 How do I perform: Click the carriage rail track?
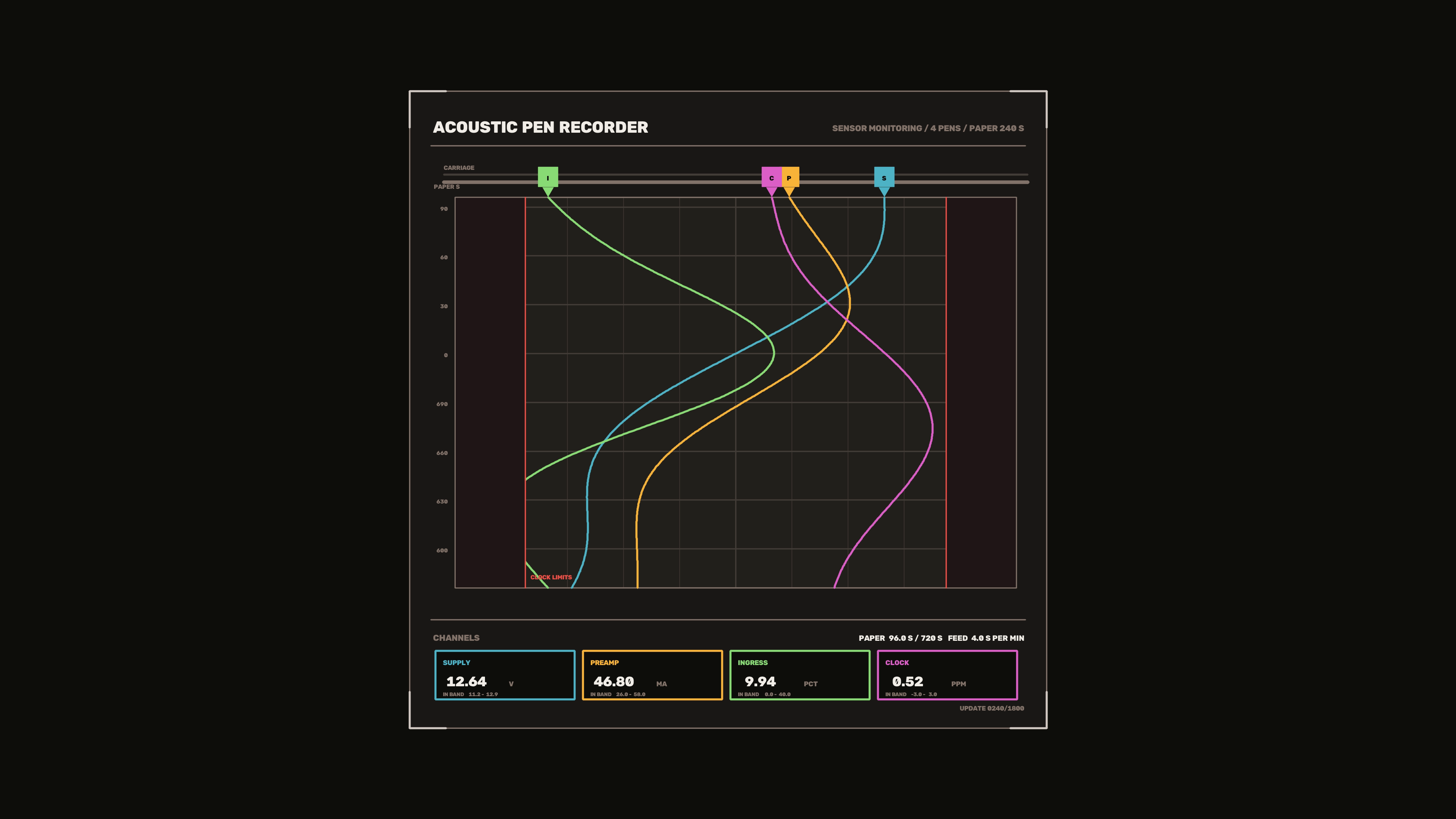point(735,182)
